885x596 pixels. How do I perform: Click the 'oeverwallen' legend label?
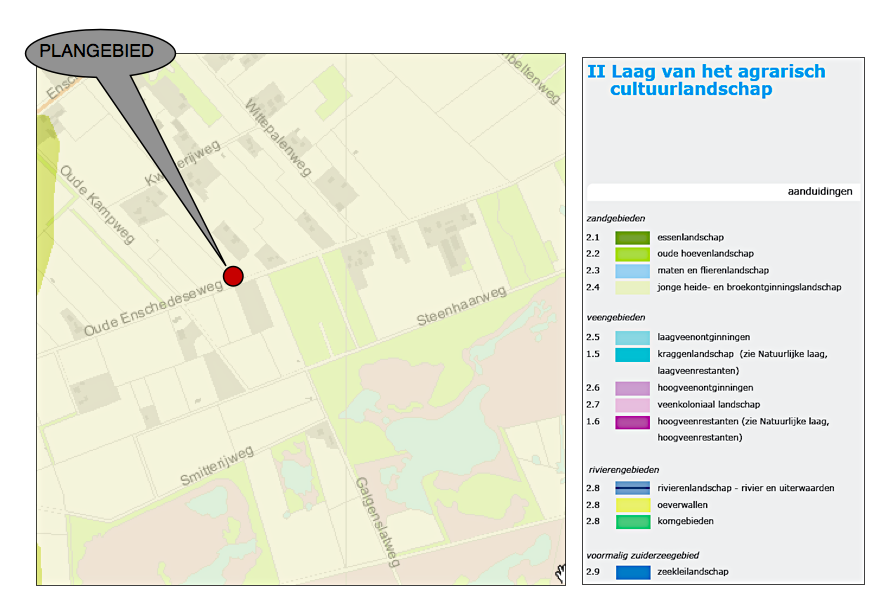pos(682,505)
